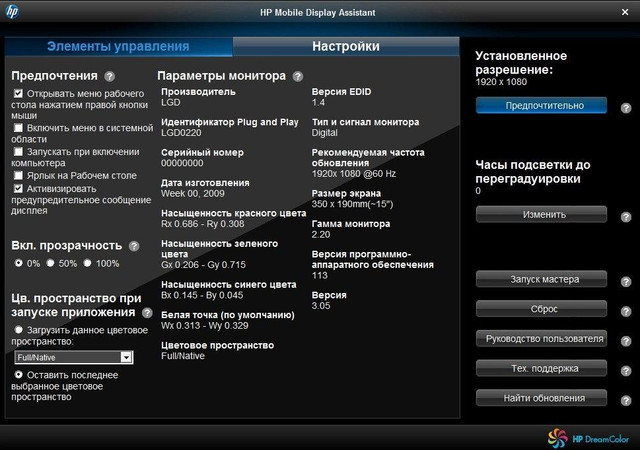The height and width of the screenshot is (450, 640).
Task: Click the red value Rx 0.686 - Ry 0.308
Action: click(x=202, y=224)
